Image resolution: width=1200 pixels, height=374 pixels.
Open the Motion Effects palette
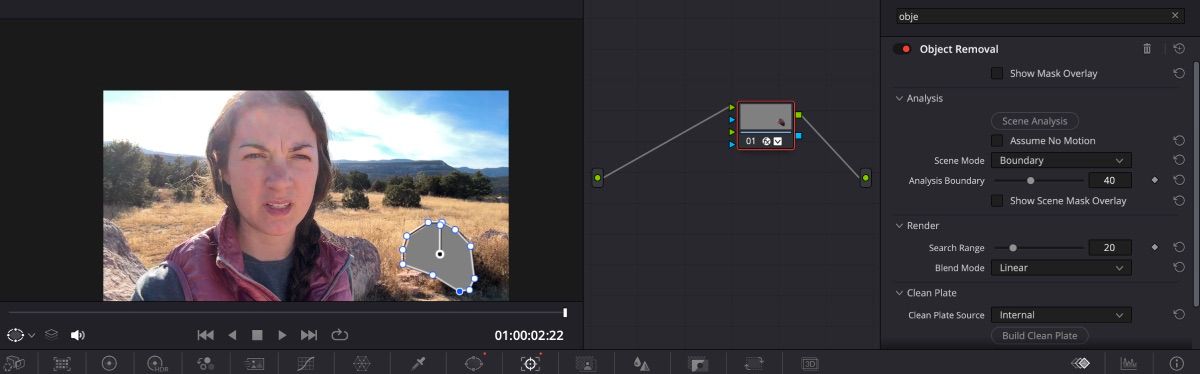pyautogui.click(x=255, y=364)
